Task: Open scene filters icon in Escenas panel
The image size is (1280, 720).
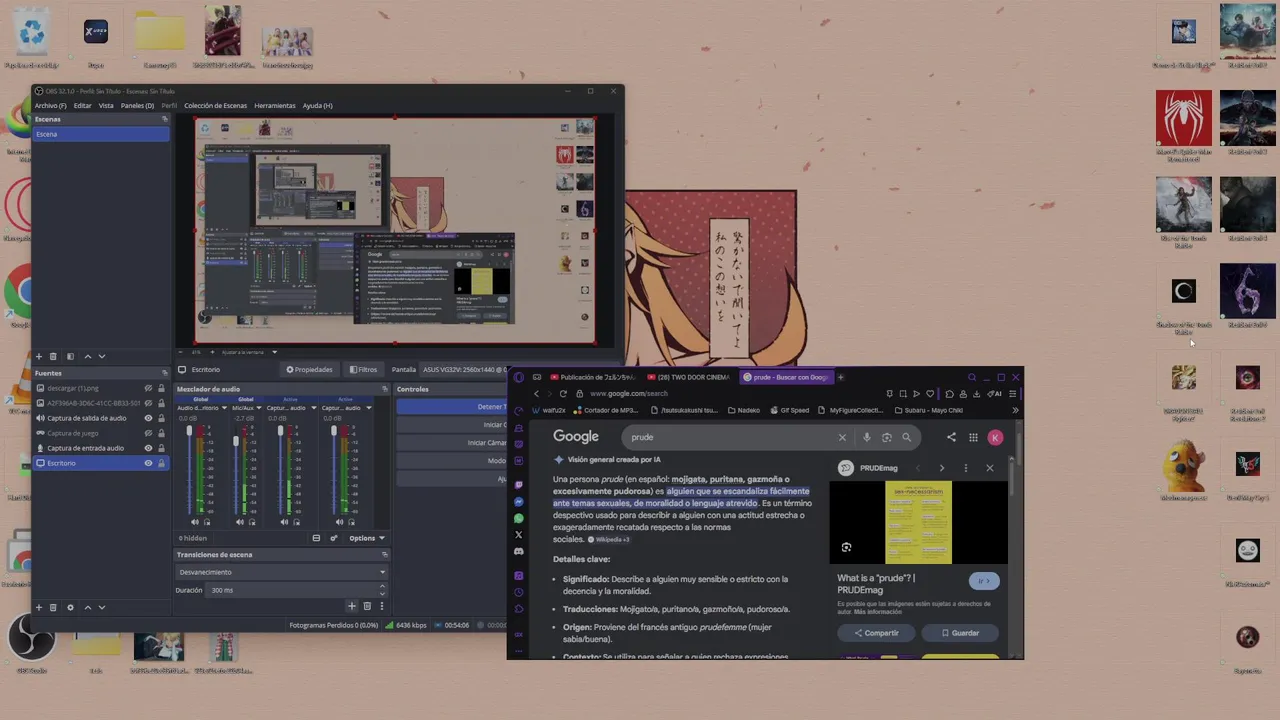Action: coord(70,356)
